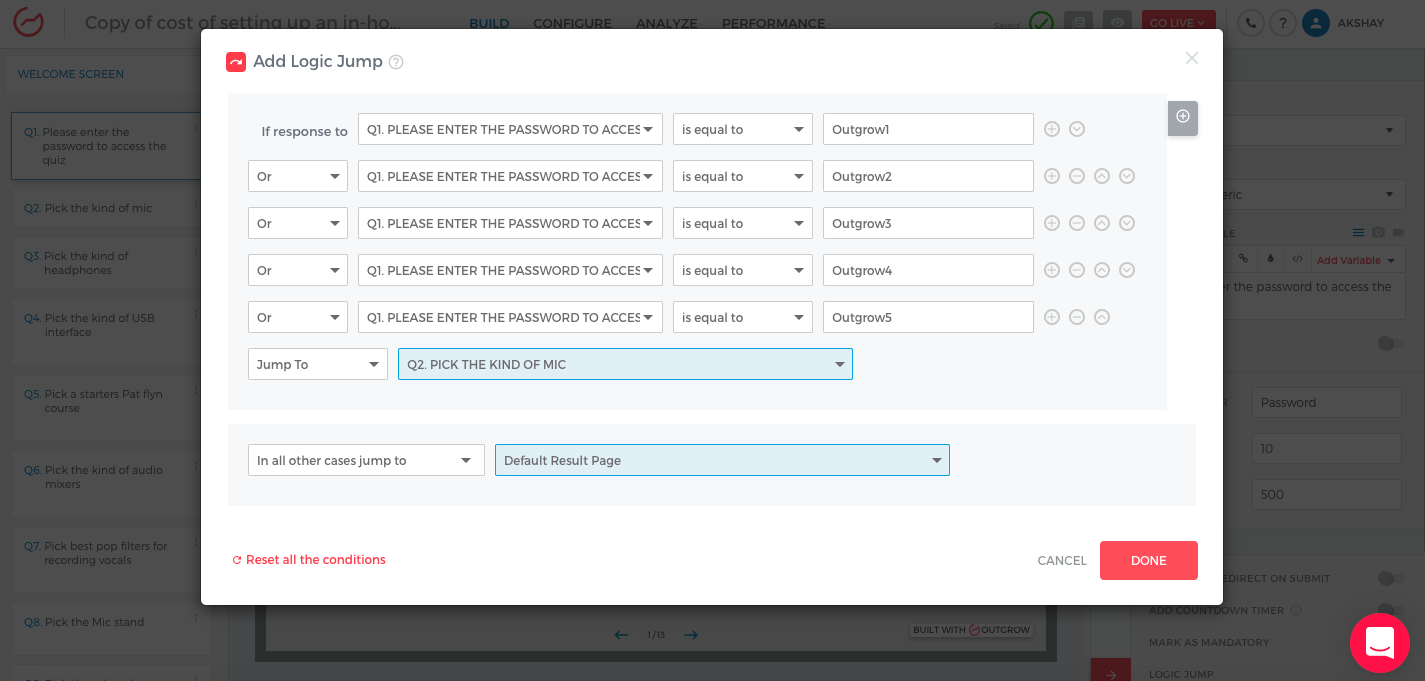Move the Outgrow4 condition down
1425x681 pixels.
click(x=1127, y=270)
